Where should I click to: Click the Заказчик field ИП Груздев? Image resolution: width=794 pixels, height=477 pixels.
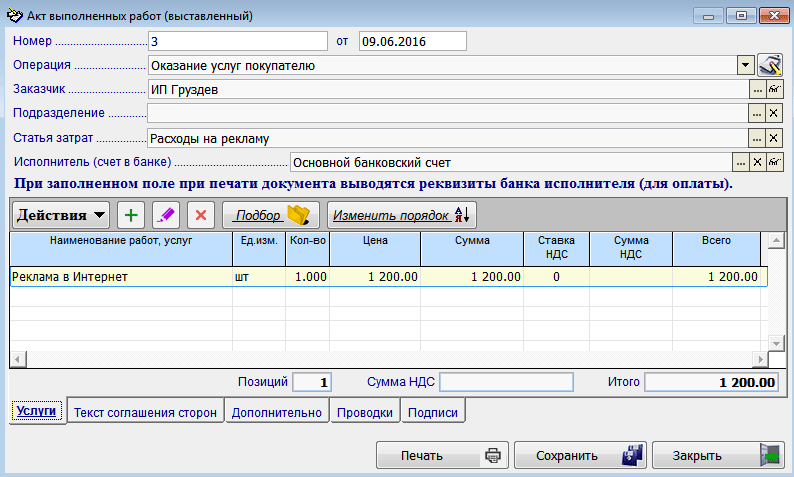click(x=448, y=90)
